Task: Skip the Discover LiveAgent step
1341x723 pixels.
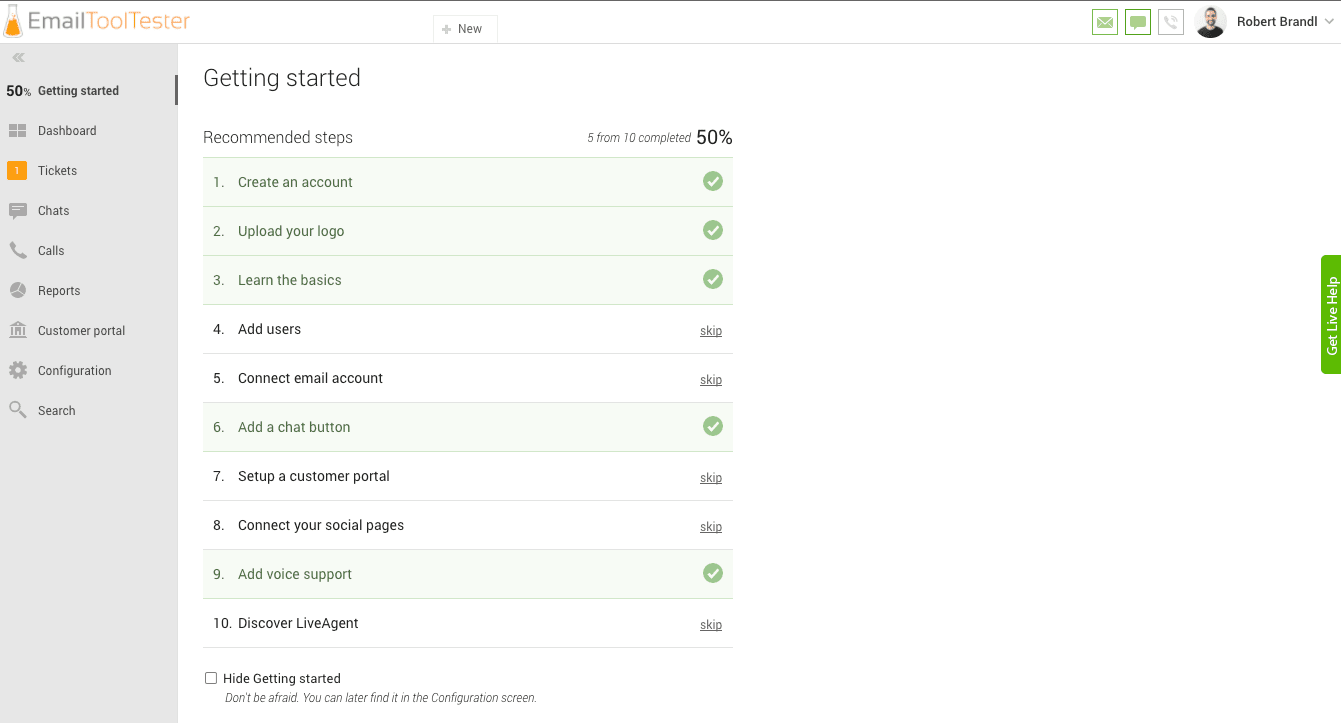Action: pos(711,625)
